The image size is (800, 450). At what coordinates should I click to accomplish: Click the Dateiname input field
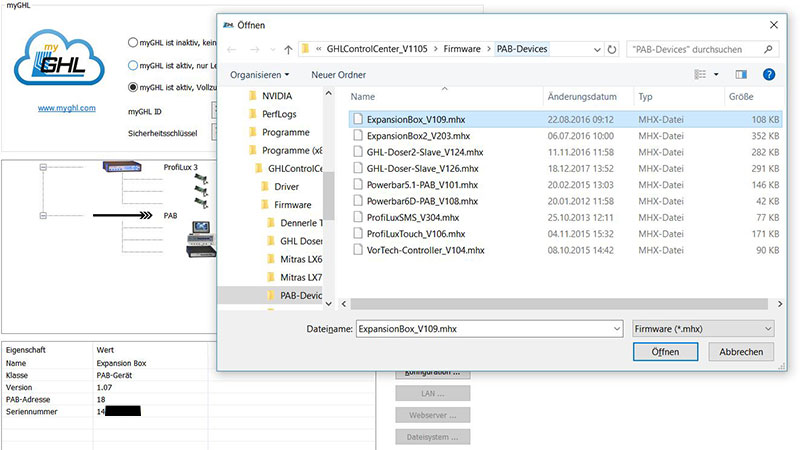pyautogui.click(x=484, y=329)
